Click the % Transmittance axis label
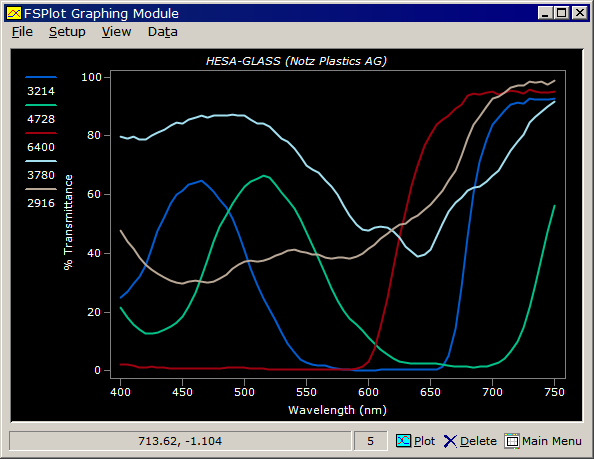 point(68,222)
